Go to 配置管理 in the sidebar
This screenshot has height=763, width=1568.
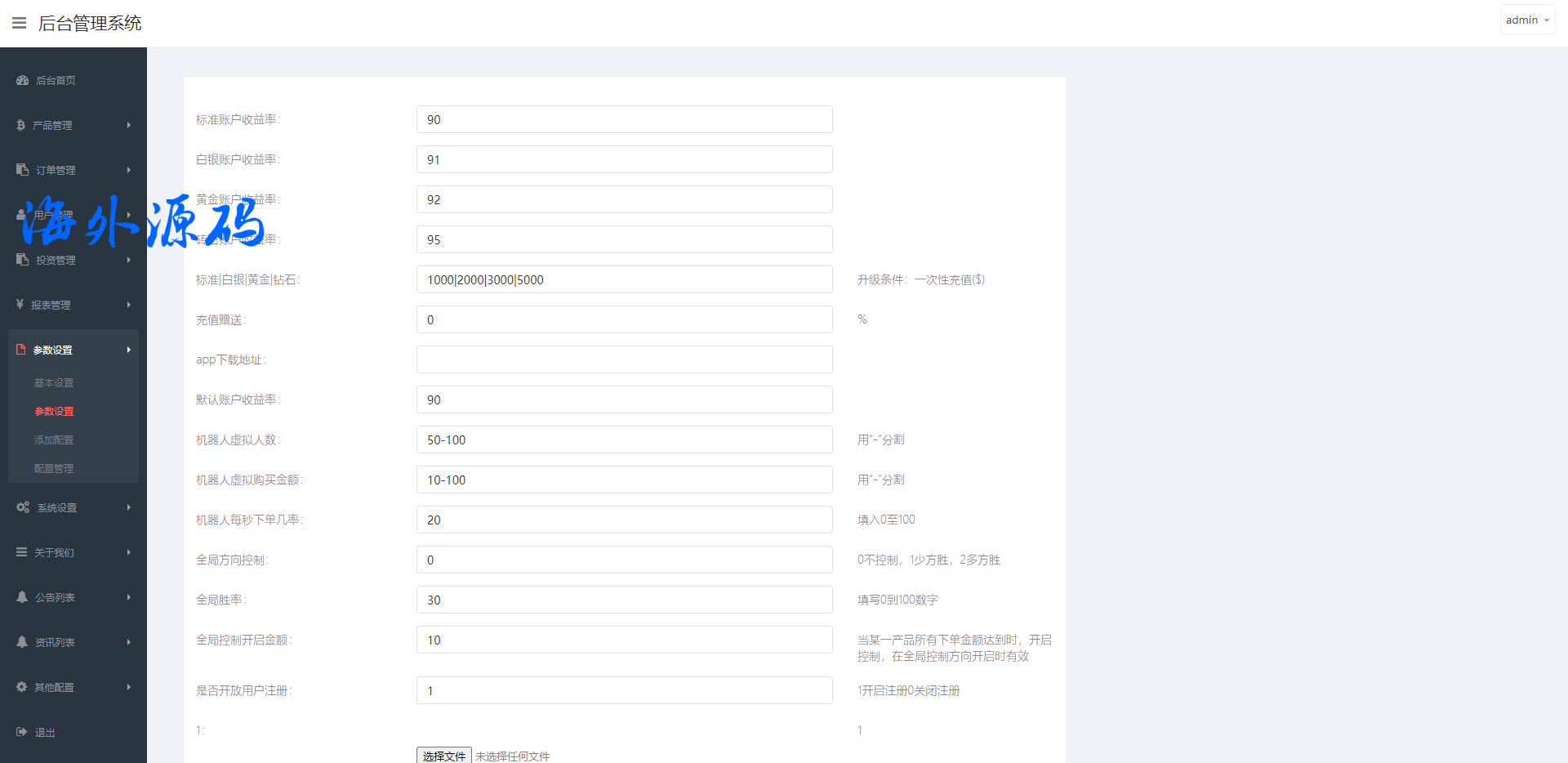(x=54, y=468)
